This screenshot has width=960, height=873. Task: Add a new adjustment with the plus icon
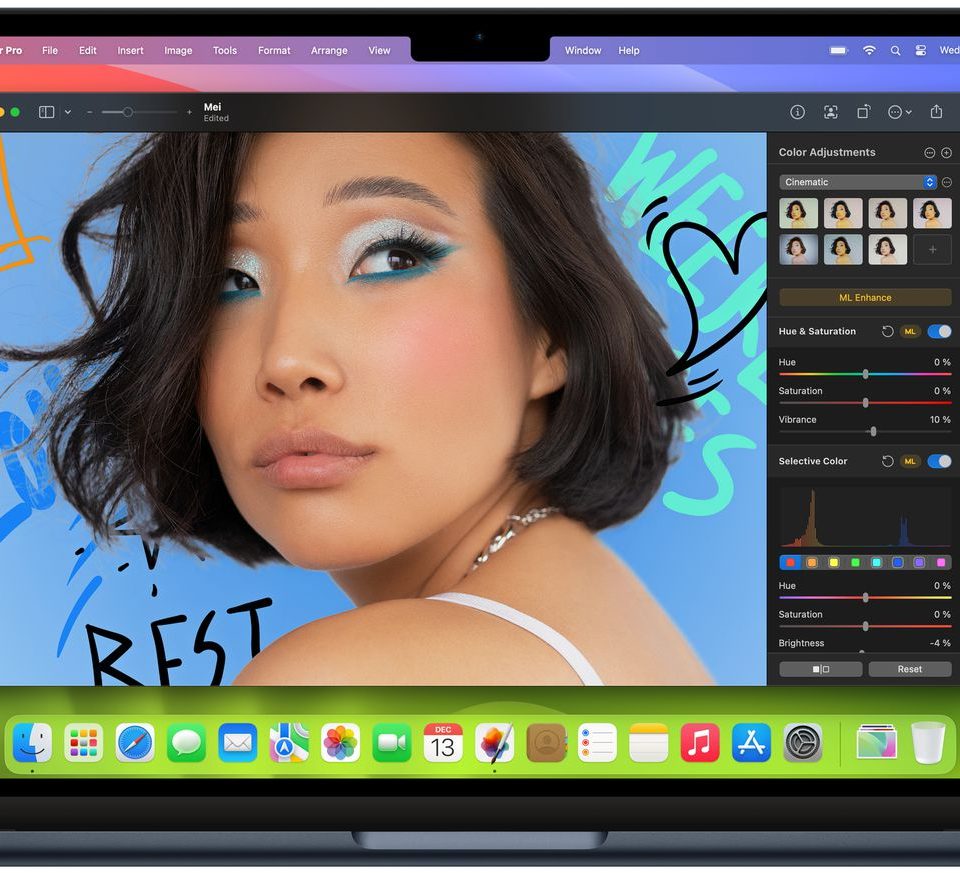pos(946,153)
